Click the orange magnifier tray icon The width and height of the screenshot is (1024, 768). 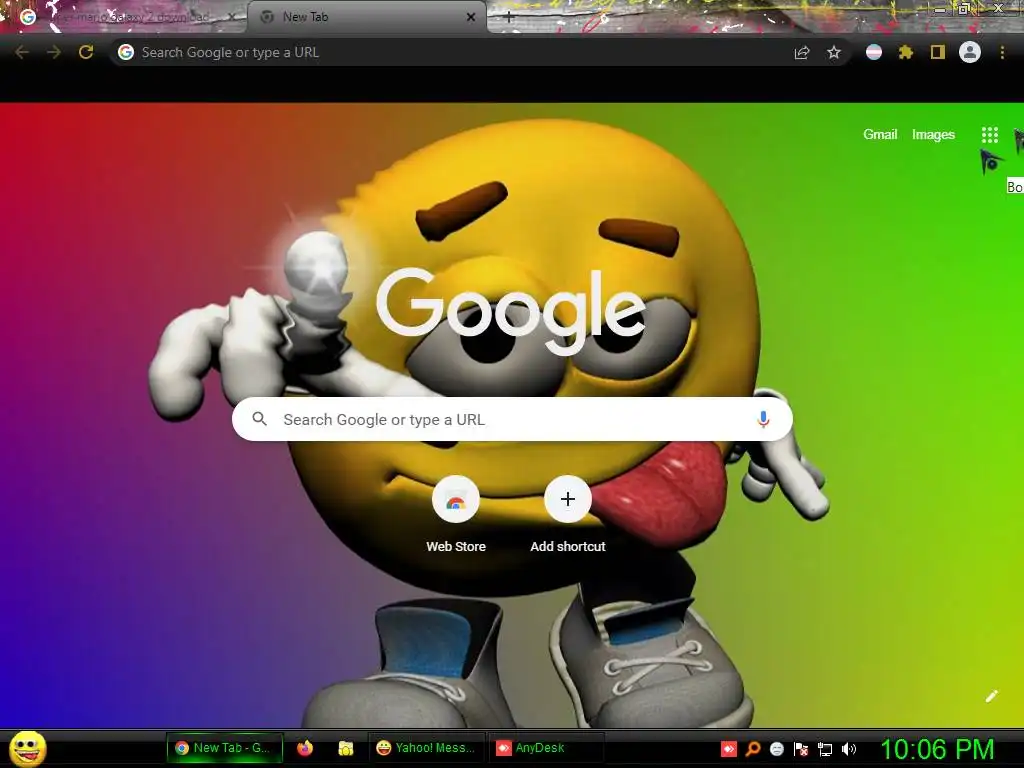pos(753,749)
